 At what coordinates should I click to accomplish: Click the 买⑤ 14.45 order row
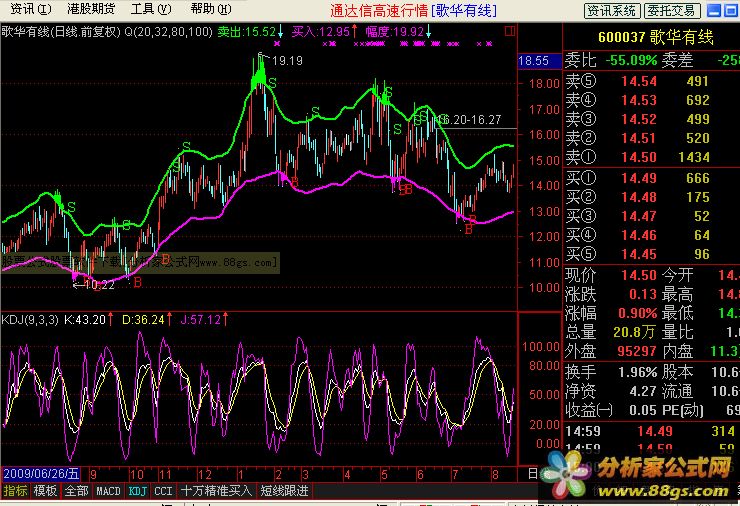651,254
